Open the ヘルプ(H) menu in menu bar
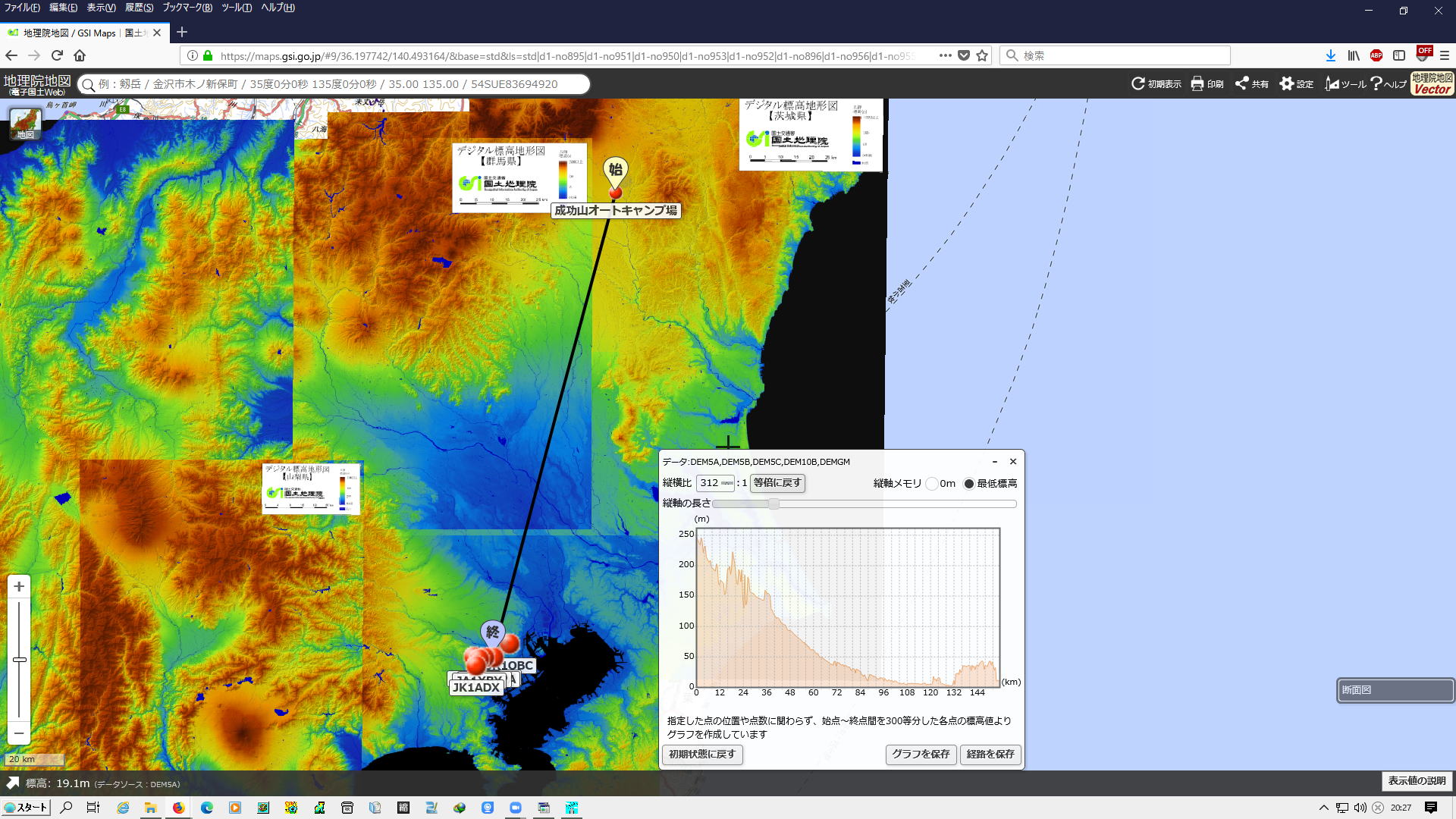 click(278, 8)
